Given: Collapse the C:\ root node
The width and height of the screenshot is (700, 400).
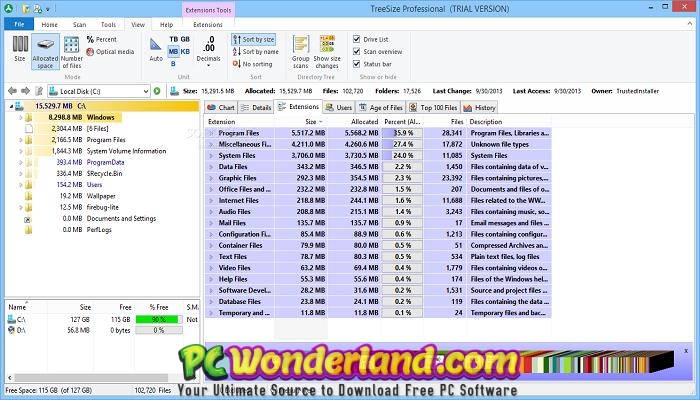Looking at the screenshot, I should click(x=12, y=106).
